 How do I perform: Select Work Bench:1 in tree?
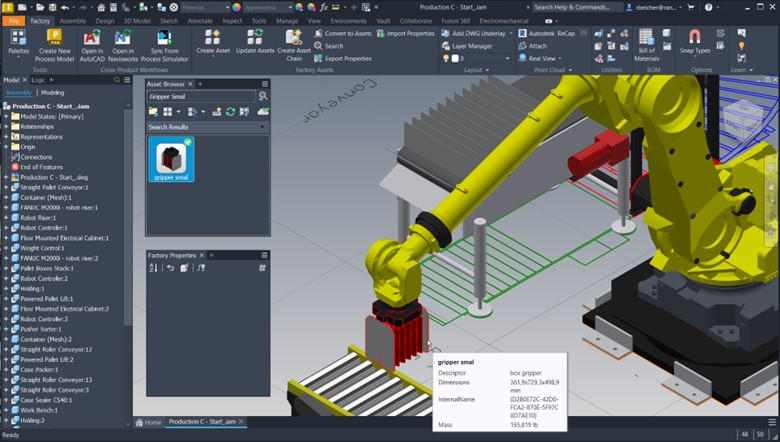tap(39, 410)
